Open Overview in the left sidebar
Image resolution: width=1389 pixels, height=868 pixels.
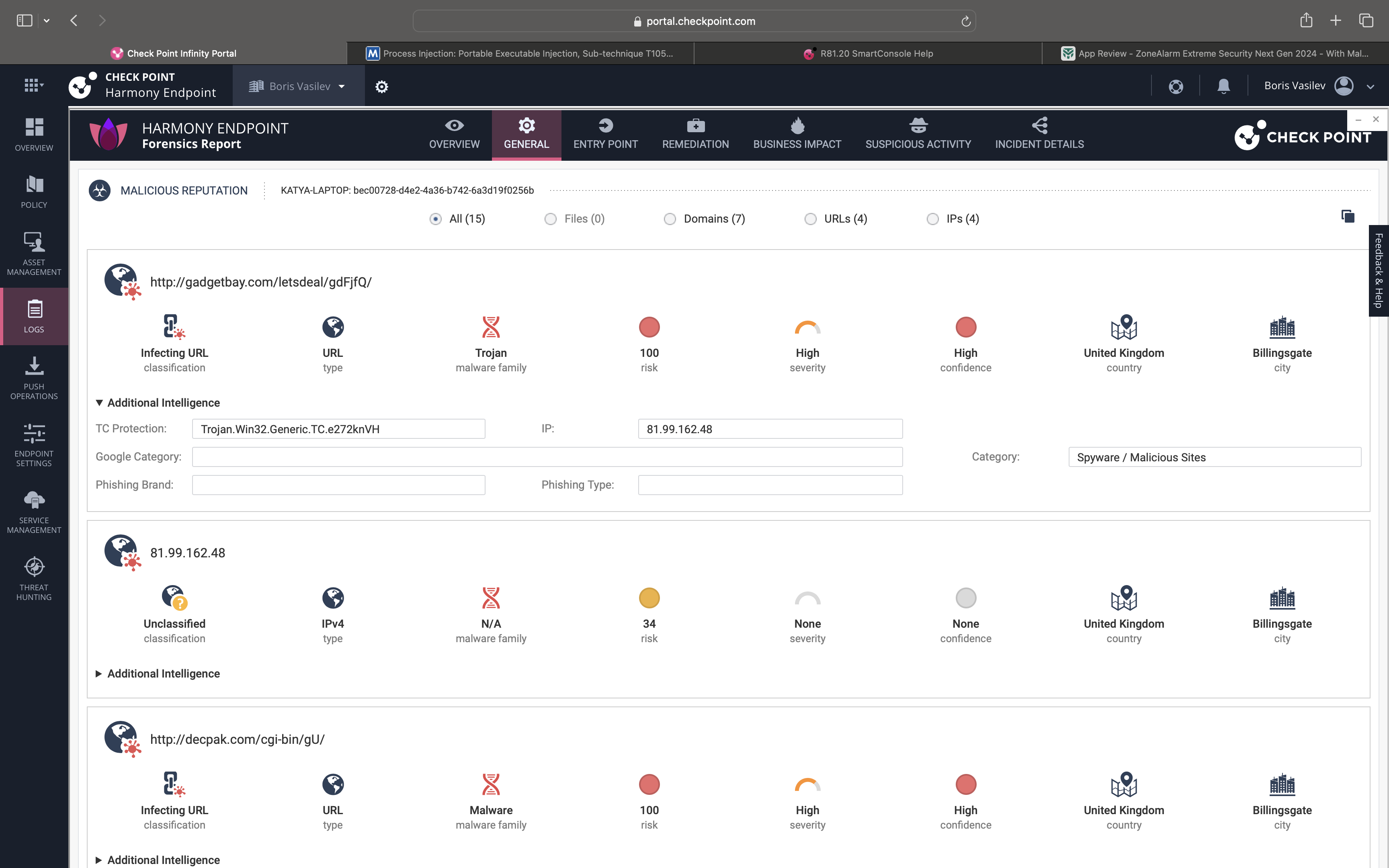pyautogui.click(x=34, y=135)
